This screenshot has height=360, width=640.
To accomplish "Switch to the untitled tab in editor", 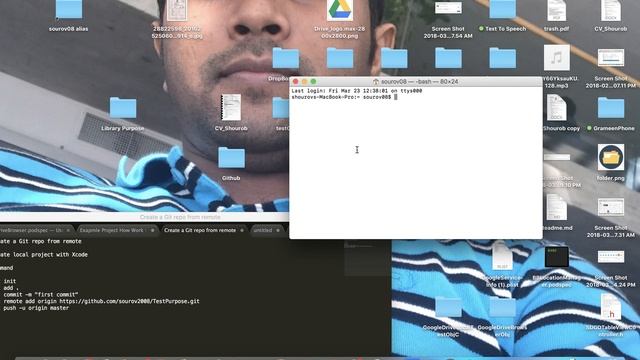I will point(263,230).
